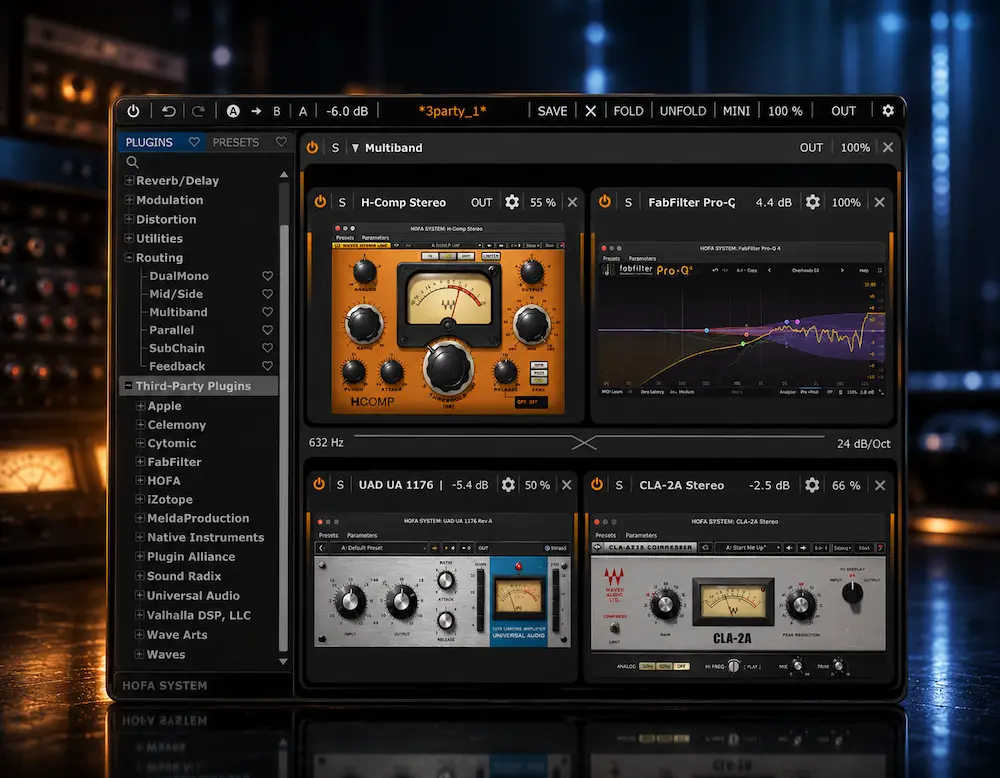Click the search magnifier icon
Image resolution: width=1000 pixels, height=778 pixels.
pyautogui.click(x=132, y=162)
